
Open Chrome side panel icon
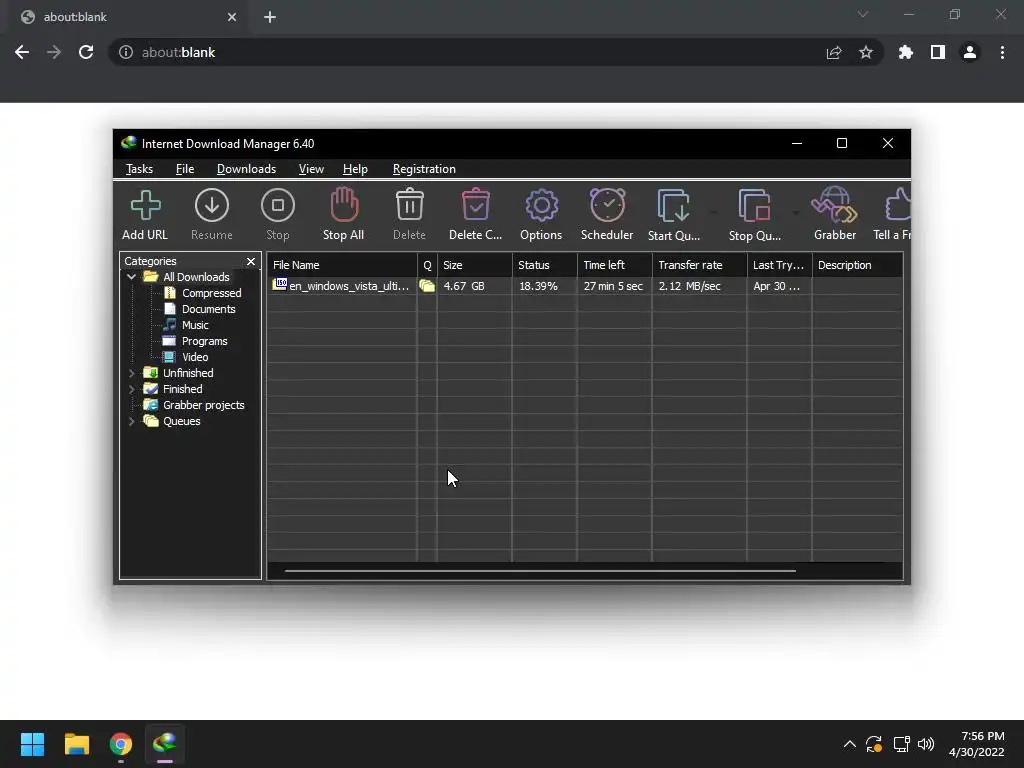(938, 52)
